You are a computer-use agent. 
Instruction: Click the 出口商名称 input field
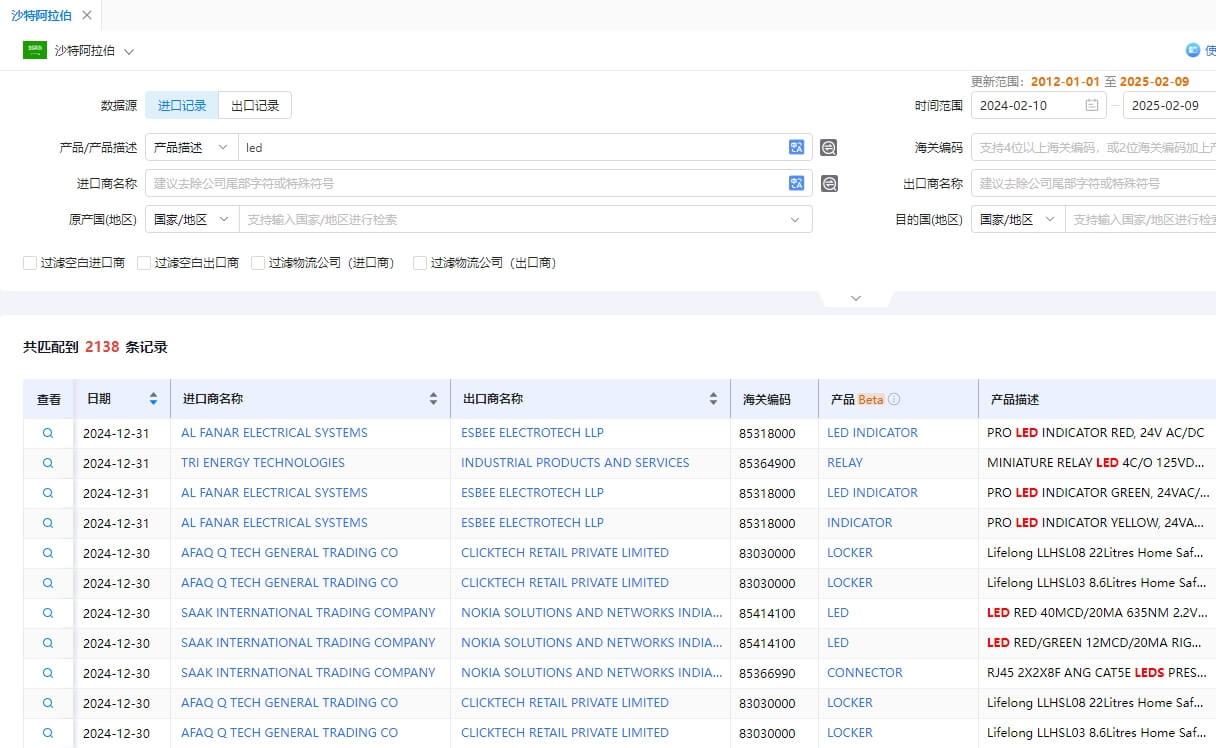coord(1094,183)
